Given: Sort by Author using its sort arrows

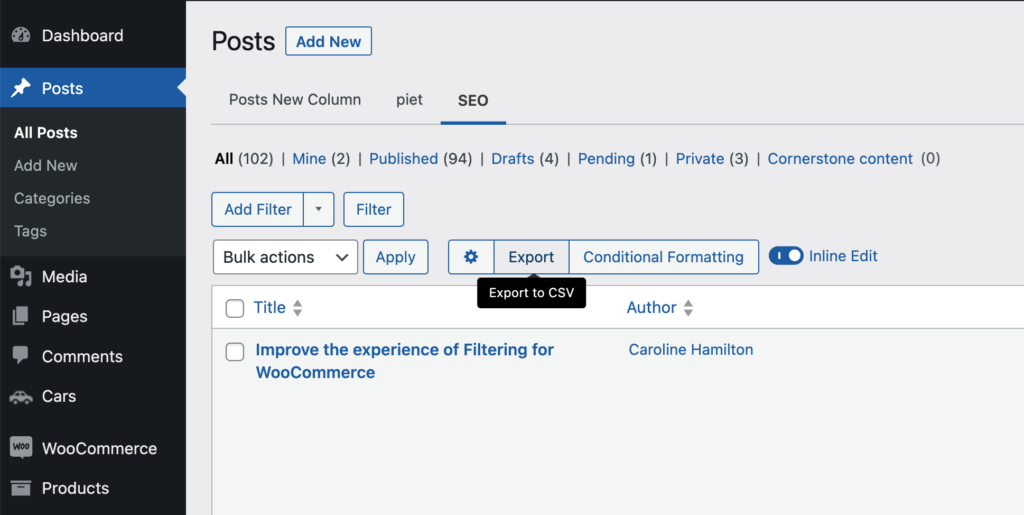Looking at the screenshot, I should click(688, 308).
